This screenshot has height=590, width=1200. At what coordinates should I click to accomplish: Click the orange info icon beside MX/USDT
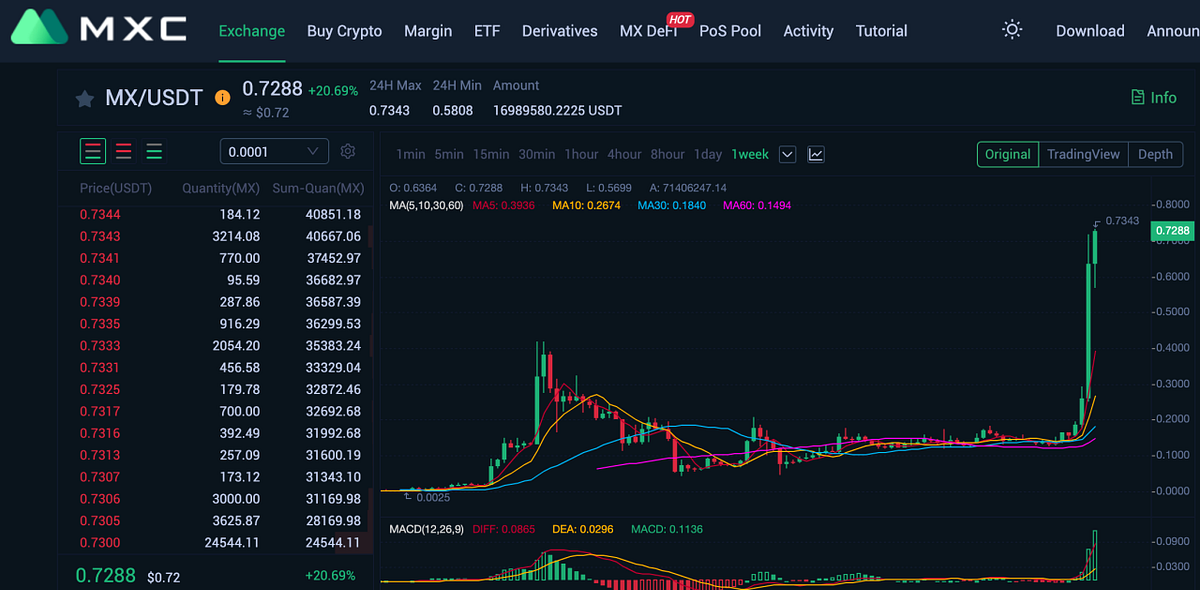click(222, 98)
